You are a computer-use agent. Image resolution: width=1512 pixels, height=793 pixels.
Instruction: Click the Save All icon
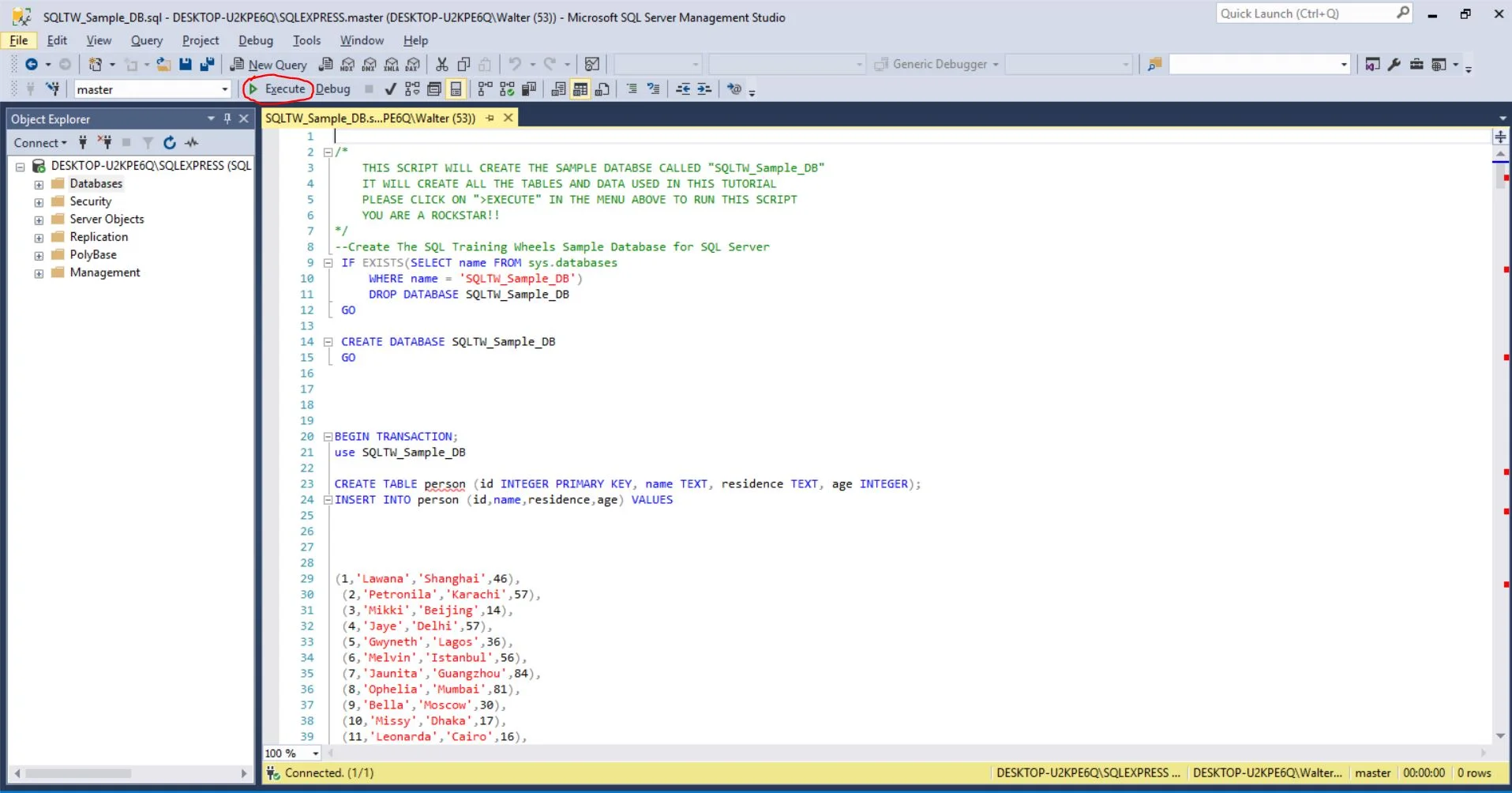point(207,64)
